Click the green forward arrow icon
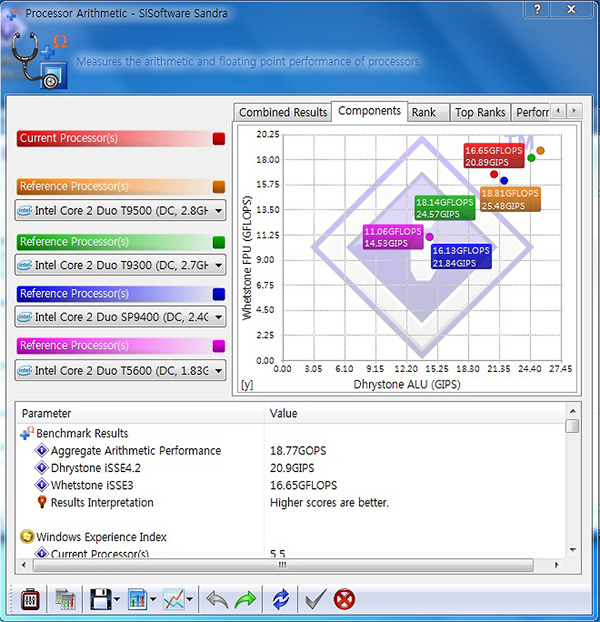 pyautogui.click(x=245, y=599)
